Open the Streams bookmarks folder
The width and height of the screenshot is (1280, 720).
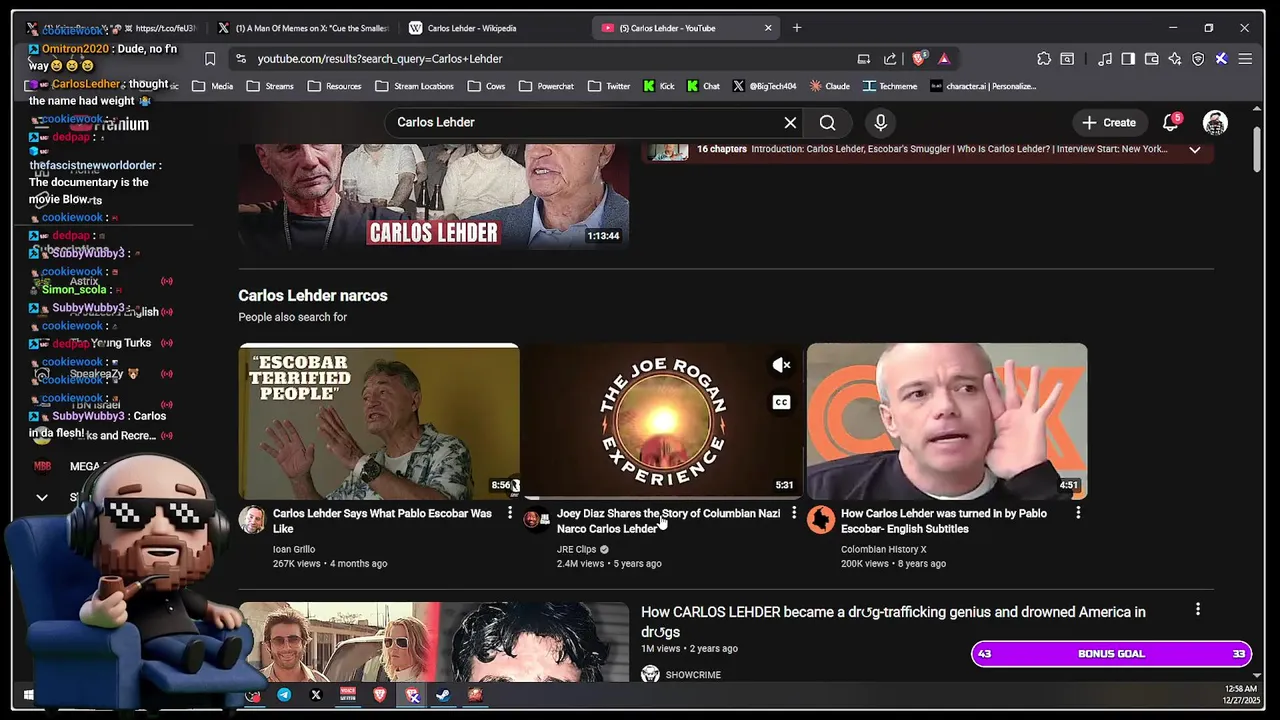pos(270,86)
